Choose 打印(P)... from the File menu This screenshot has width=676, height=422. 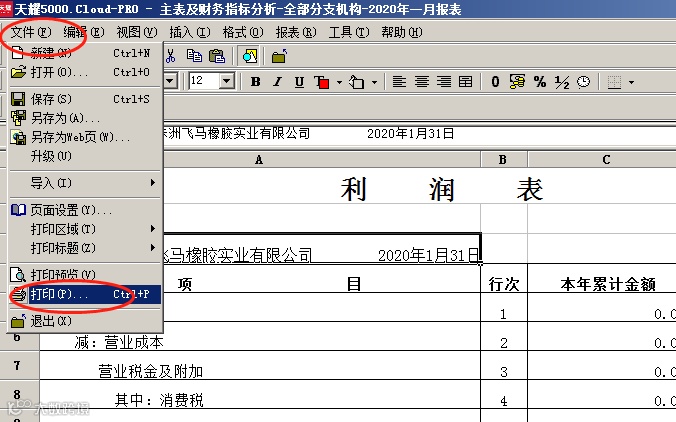[x=85, y=294]
